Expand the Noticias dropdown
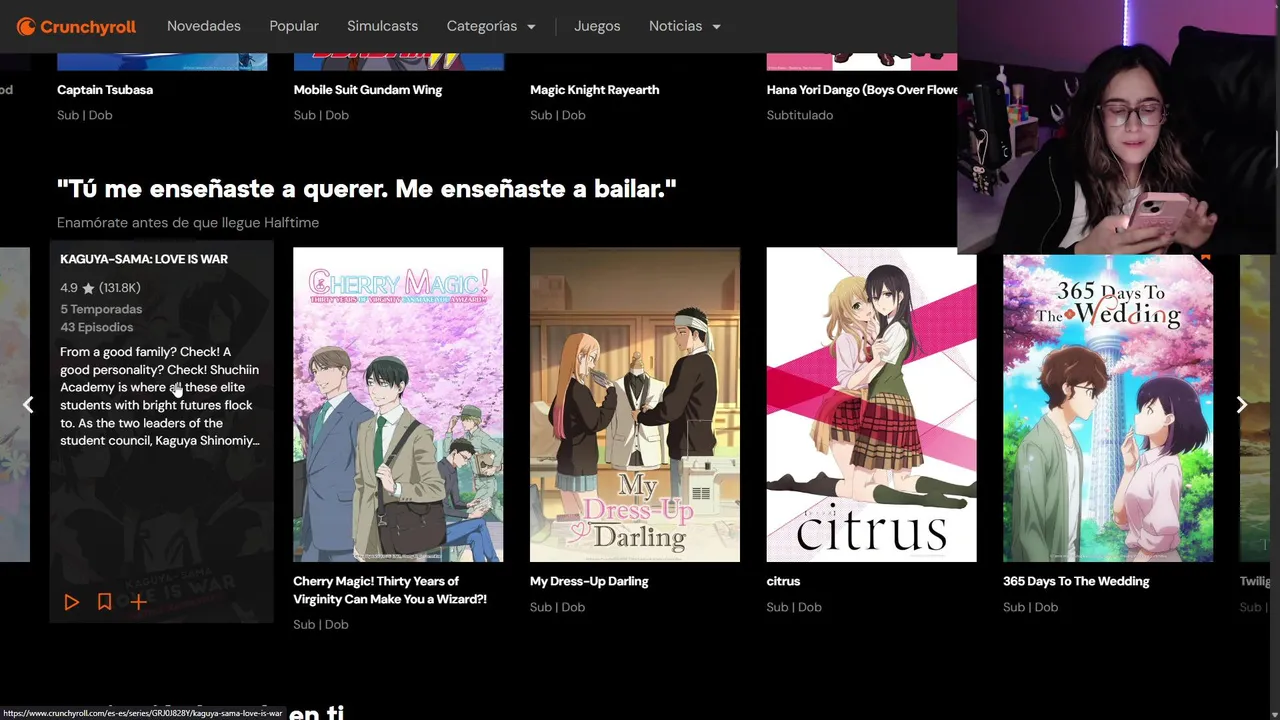This screenshot has width=1280, height=720. pyautogui.click(x=685, y=26)
